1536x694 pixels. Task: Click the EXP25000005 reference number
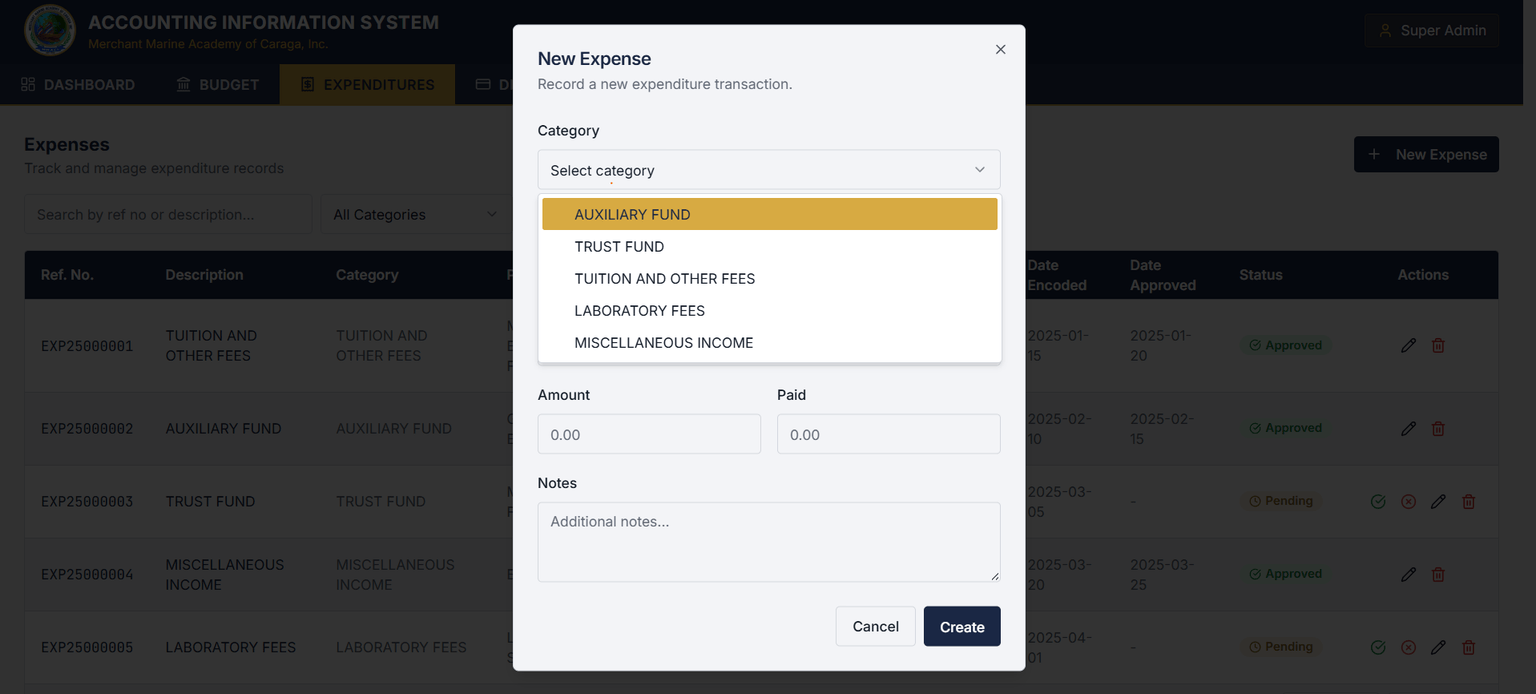87,647
